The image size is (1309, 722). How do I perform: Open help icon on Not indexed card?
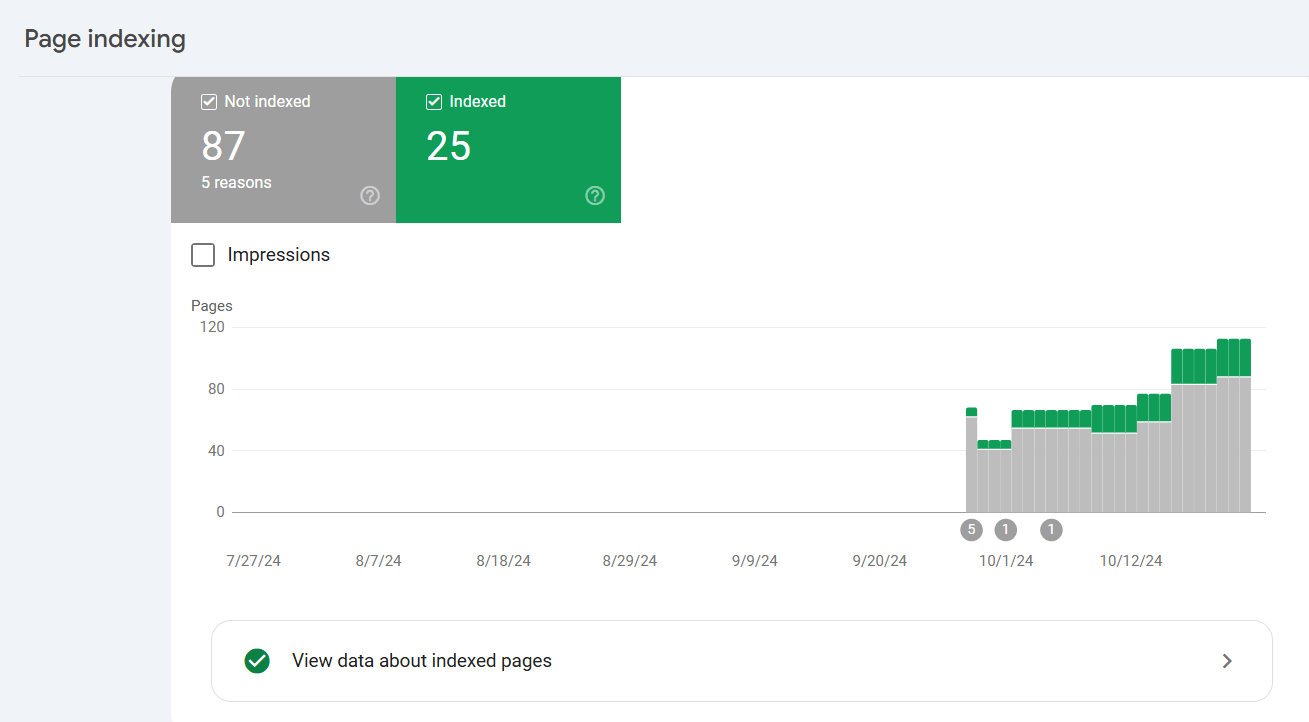click(x=370, y=196)
